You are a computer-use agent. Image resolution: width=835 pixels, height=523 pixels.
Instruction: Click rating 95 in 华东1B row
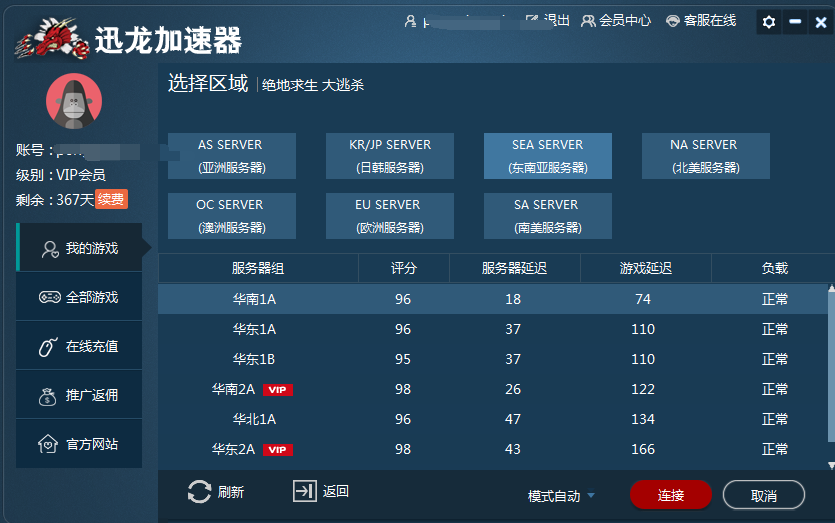[403, 359]
